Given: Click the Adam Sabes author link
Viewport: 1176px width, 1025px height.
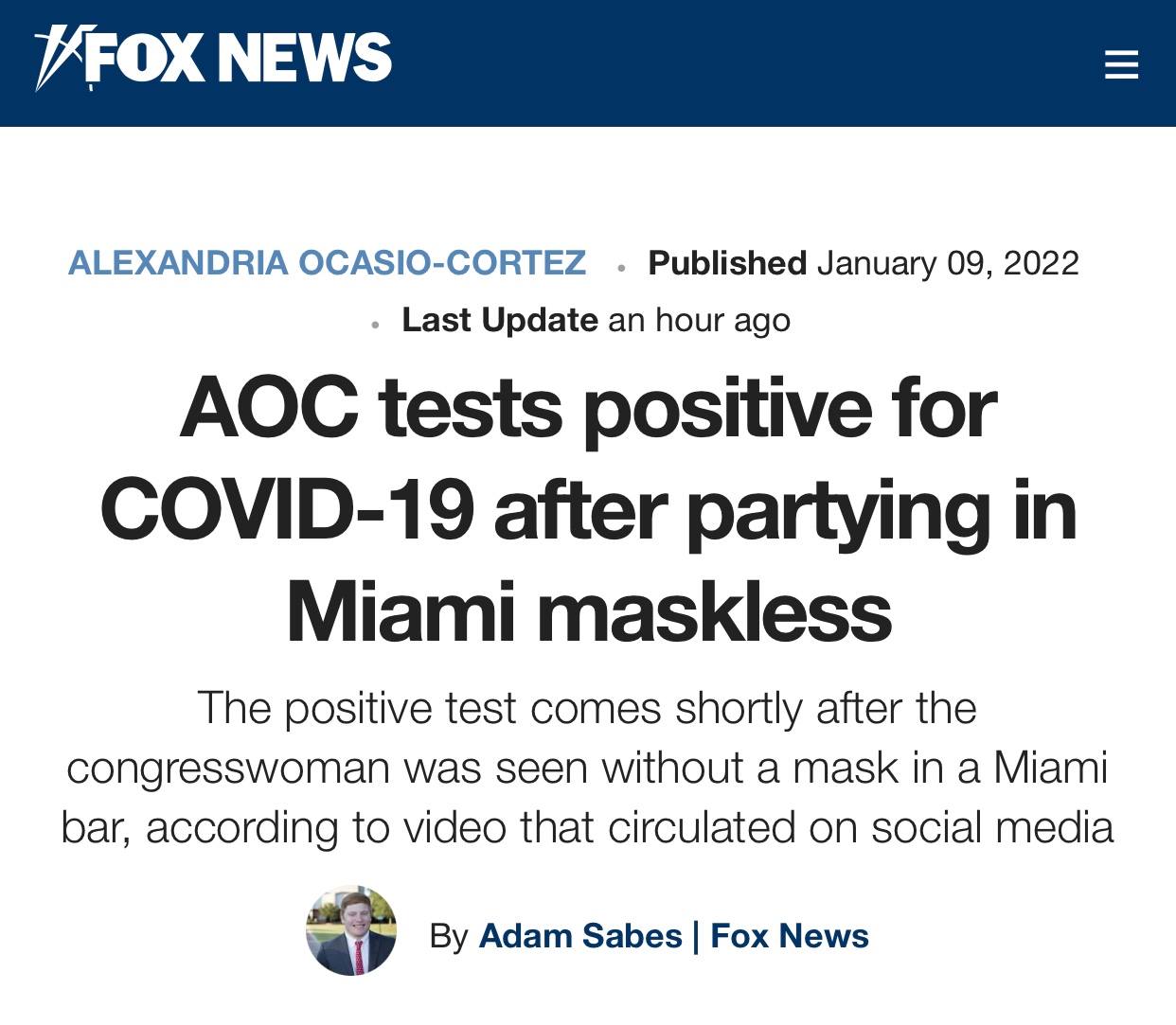Looking at the screenshot, I should pyautogui.click(x=580, y=935).
